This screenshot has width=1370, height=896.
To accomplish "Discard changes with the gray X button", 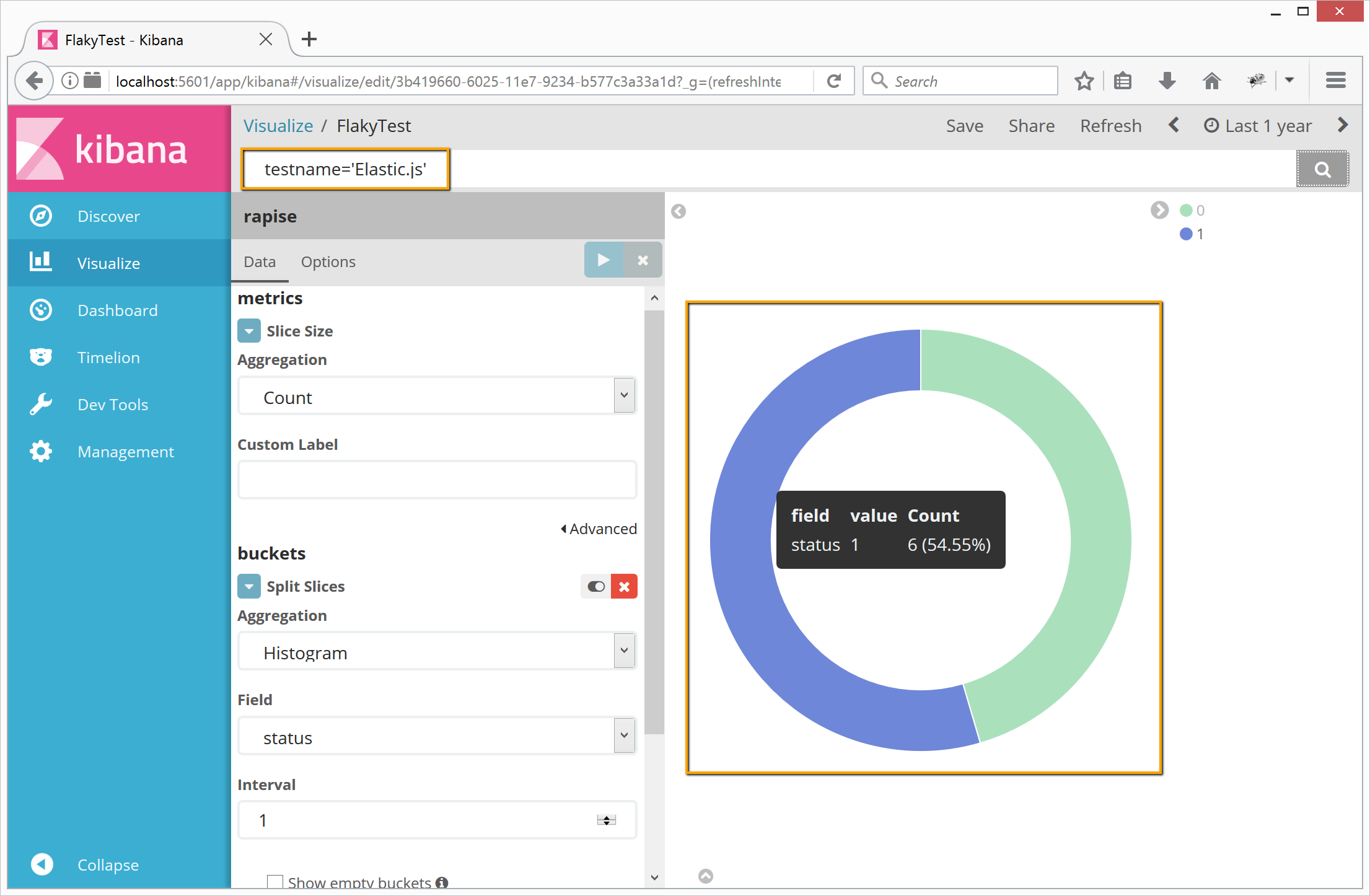I will point(643,261).
